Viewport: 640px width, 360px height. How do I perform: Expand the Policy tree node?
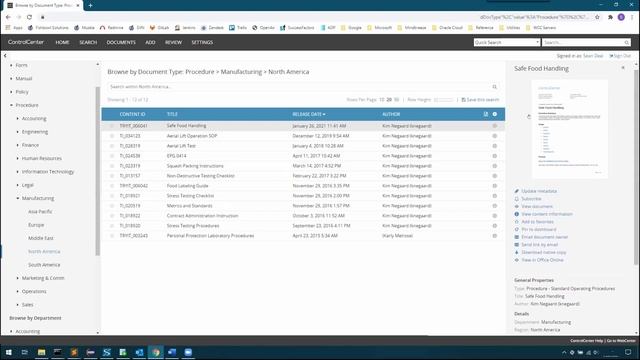pos(11,92)
